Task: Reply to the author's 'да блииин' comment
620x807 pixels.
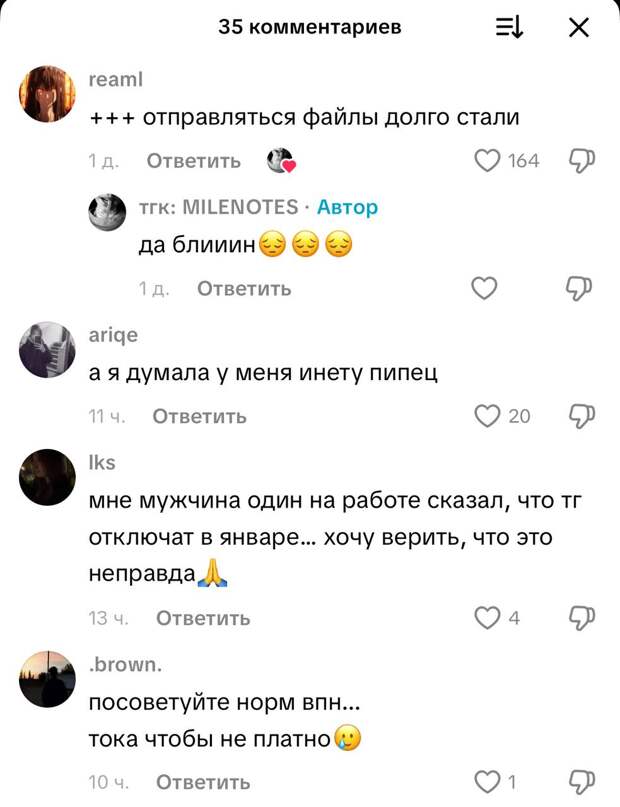Action: pos(244,289)
